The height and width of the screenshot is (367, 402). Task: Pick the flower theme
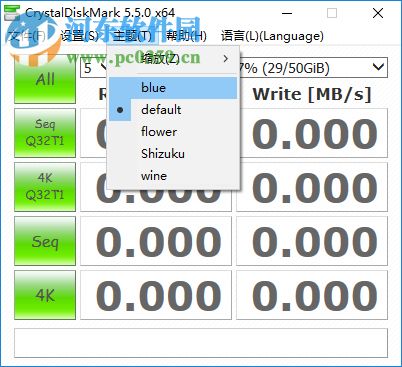(x=173, y=132)
